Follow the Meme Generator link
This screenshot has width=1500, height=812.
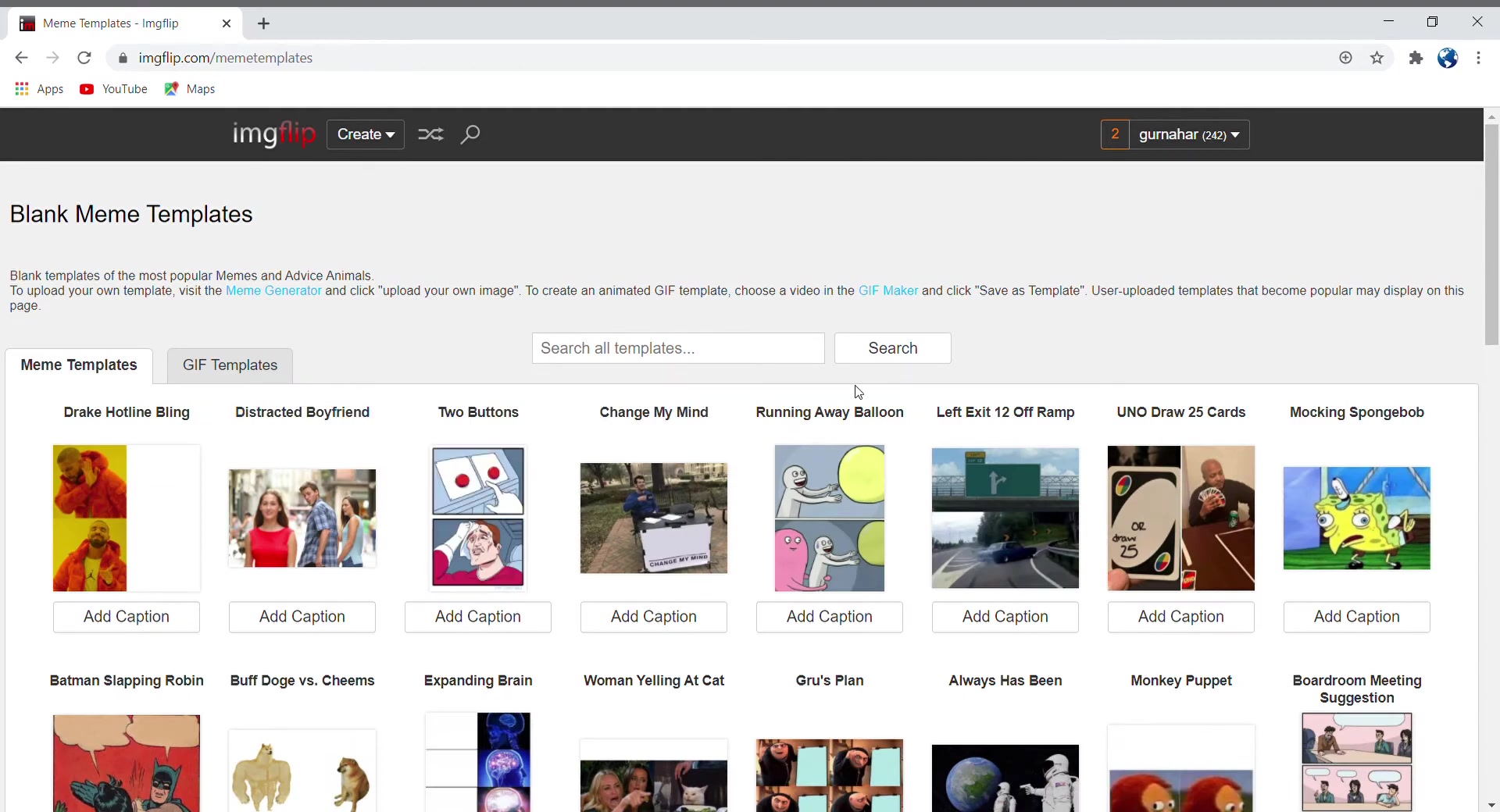(273, 290)
